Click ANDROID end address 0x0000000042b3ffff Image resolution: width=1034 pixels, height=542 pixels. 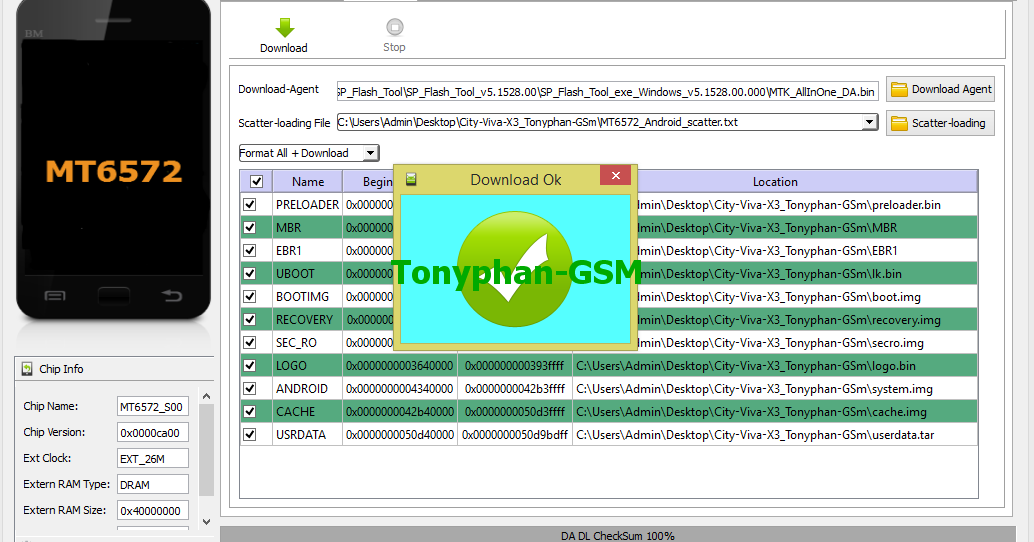(x=515, y=388)
